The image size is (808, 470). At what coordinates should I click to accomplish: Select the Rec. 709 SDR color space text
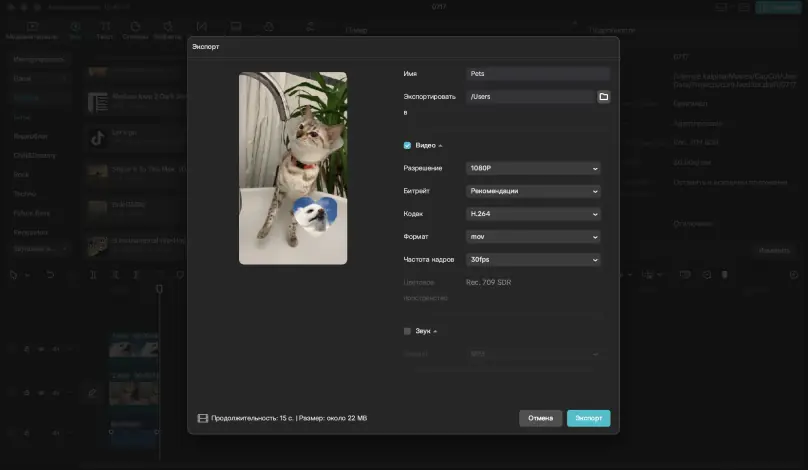[489, 282]
